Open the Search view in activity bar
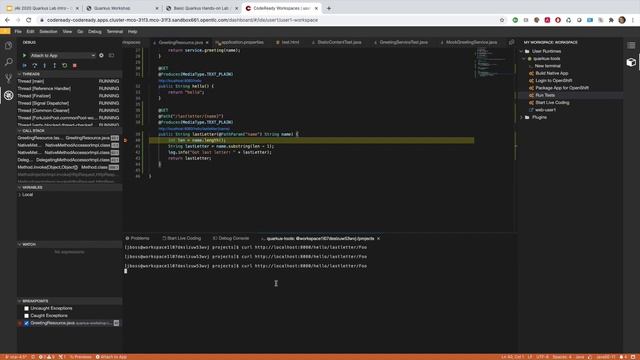Screen dimensions: 640x360 (x=8, y=62)
